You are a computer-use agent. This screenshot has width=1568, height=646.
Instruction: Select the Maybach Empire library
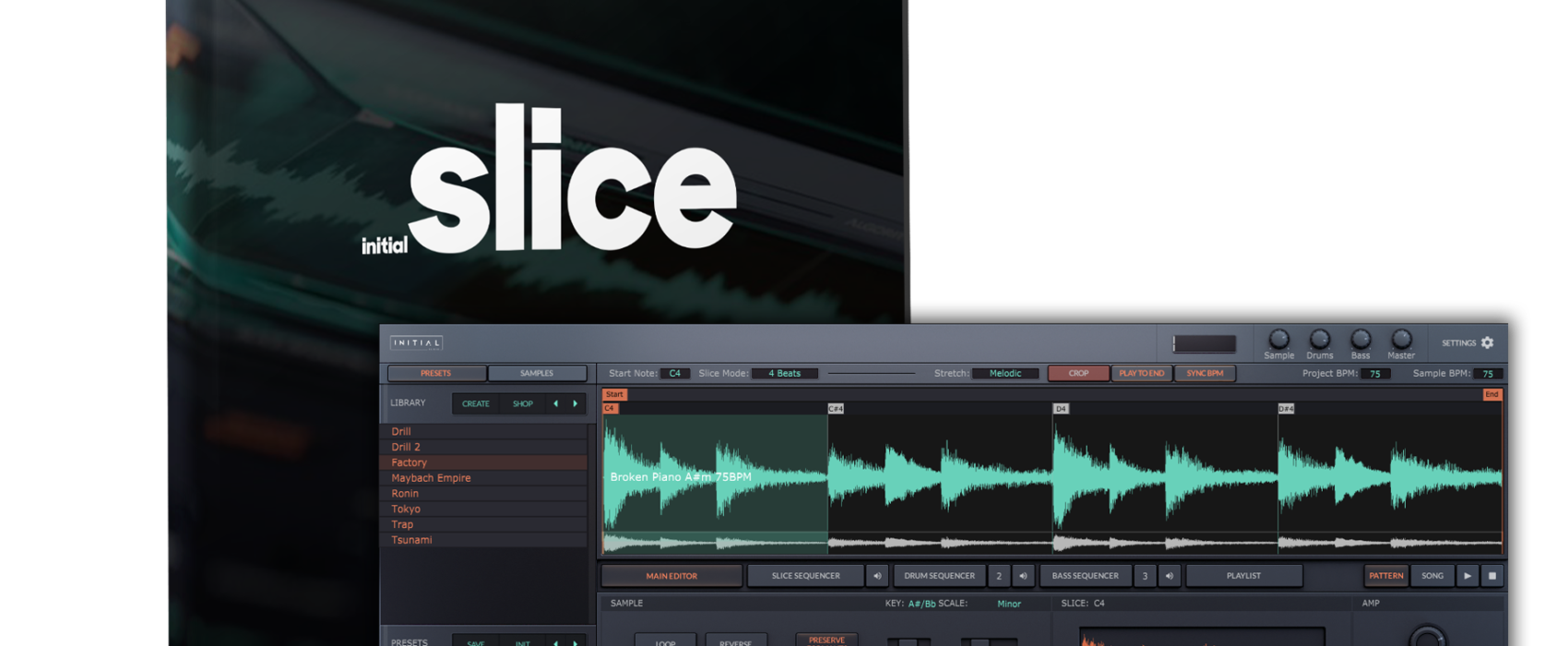point(484,478)
